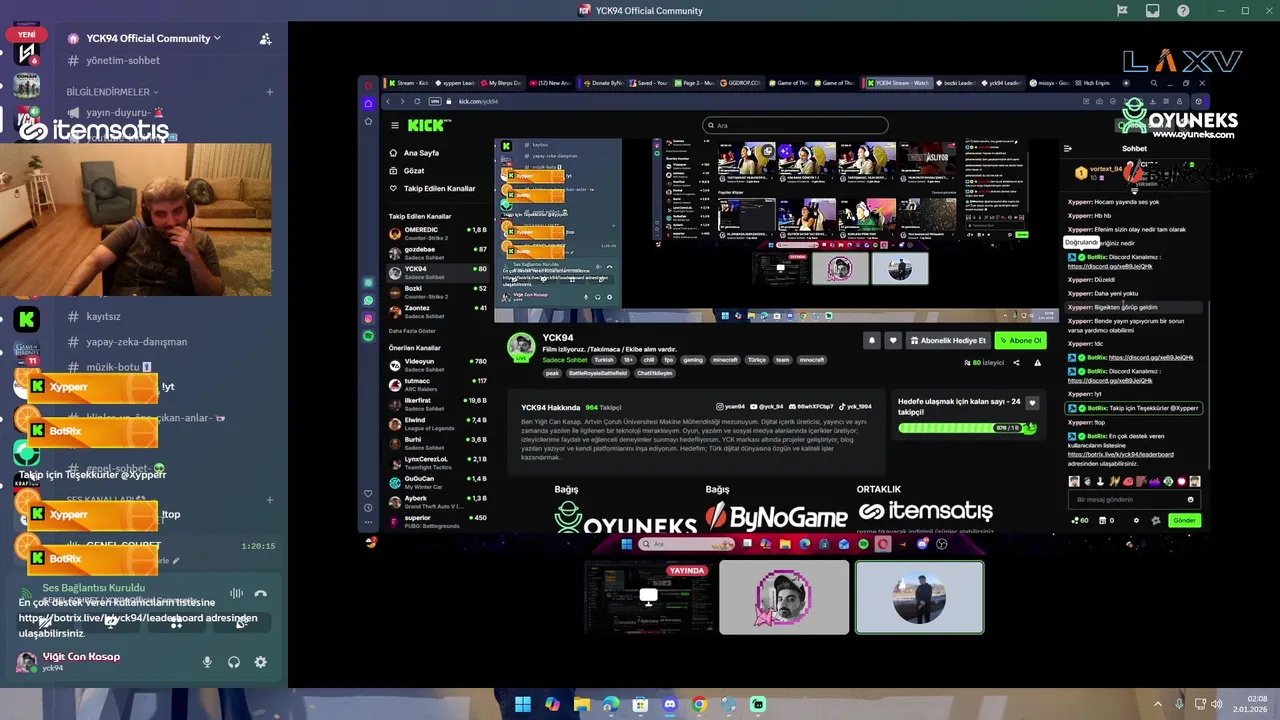Open yapay-zeka-danışman channel
This screenshot has height=720, width=1280.
(137, 341)
